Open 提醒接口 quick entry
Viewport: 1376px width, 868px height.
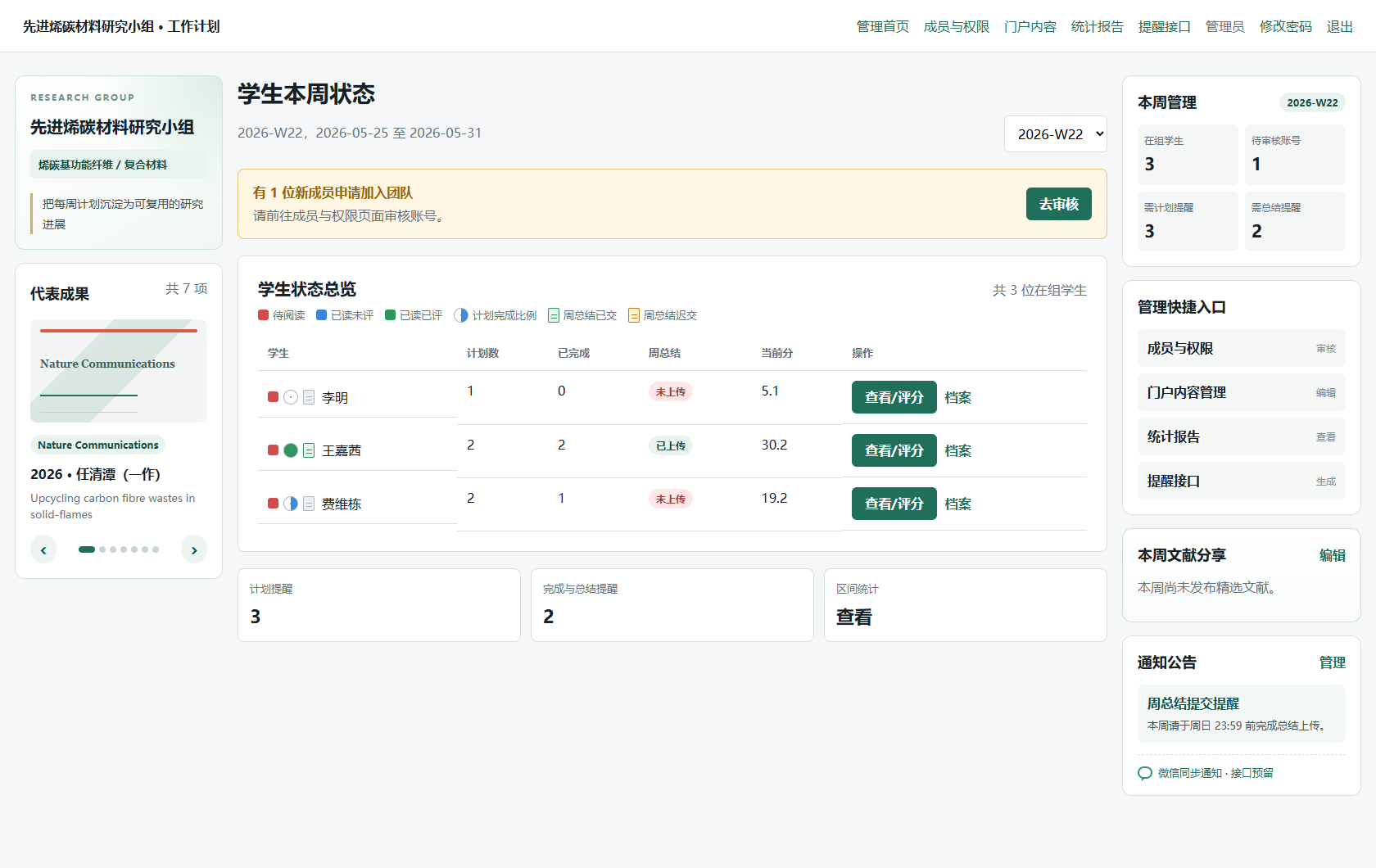(1242, 481)
